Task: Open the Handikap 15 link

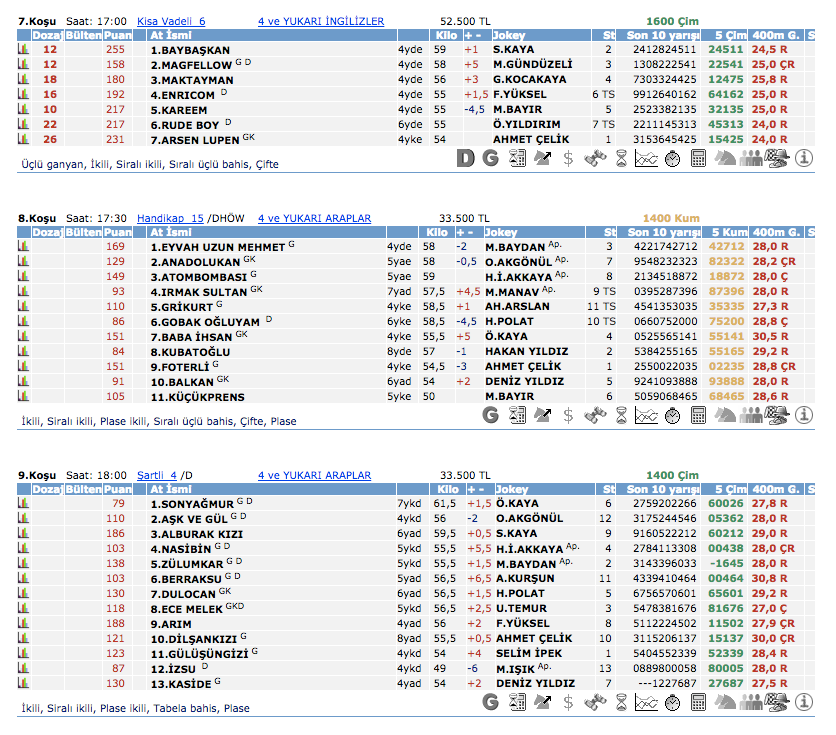Action: coord(170,218)
